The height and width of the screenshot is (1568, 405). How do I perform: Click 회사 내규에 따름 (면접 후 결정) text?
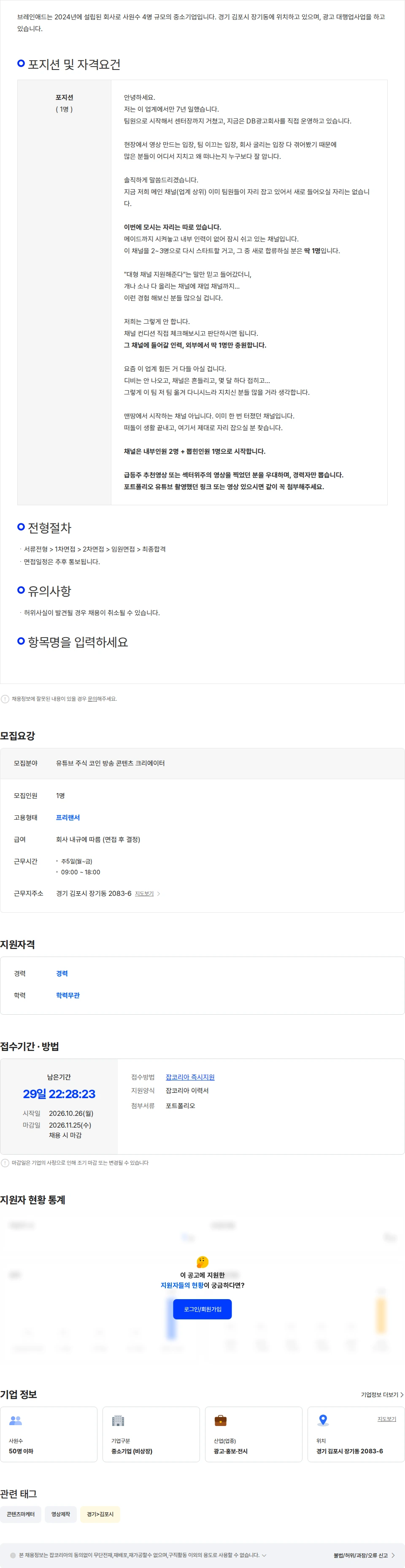(98, 839)
